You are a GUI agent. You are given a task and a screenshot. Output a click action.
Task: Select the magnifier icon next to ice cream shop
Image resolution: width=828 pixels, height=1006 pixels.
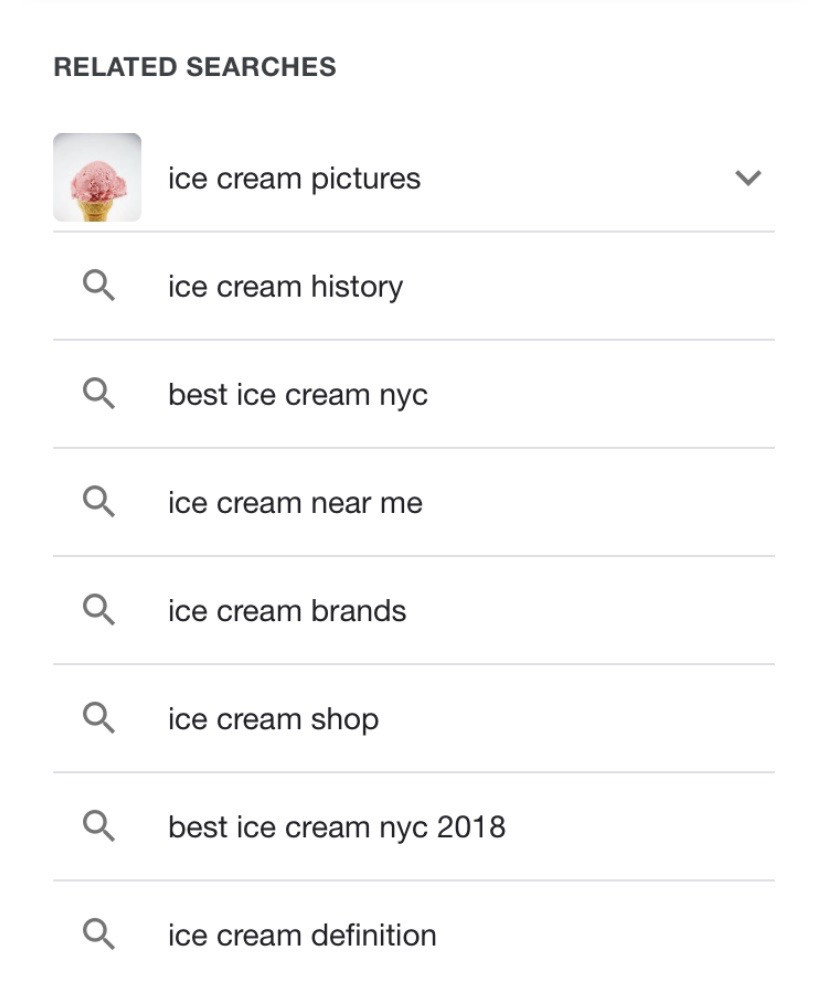coord(99,718)
